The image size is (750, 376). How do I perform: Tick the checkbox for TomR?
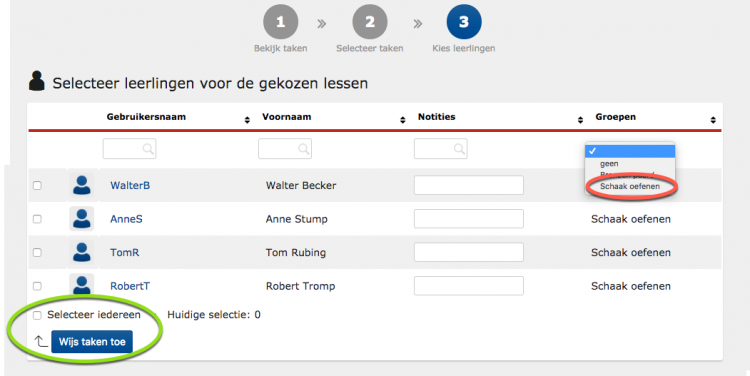(37, 253)
